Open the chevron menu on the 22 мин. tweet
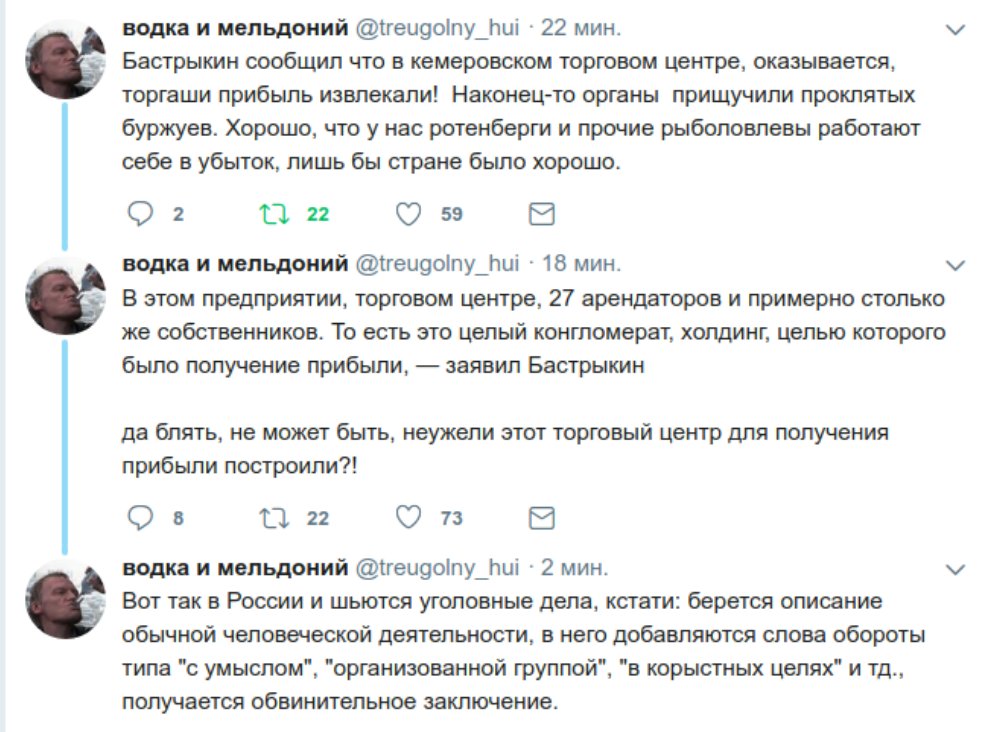Image resolution: width=987 pixels, height=732 pixels. coord(956,30)
